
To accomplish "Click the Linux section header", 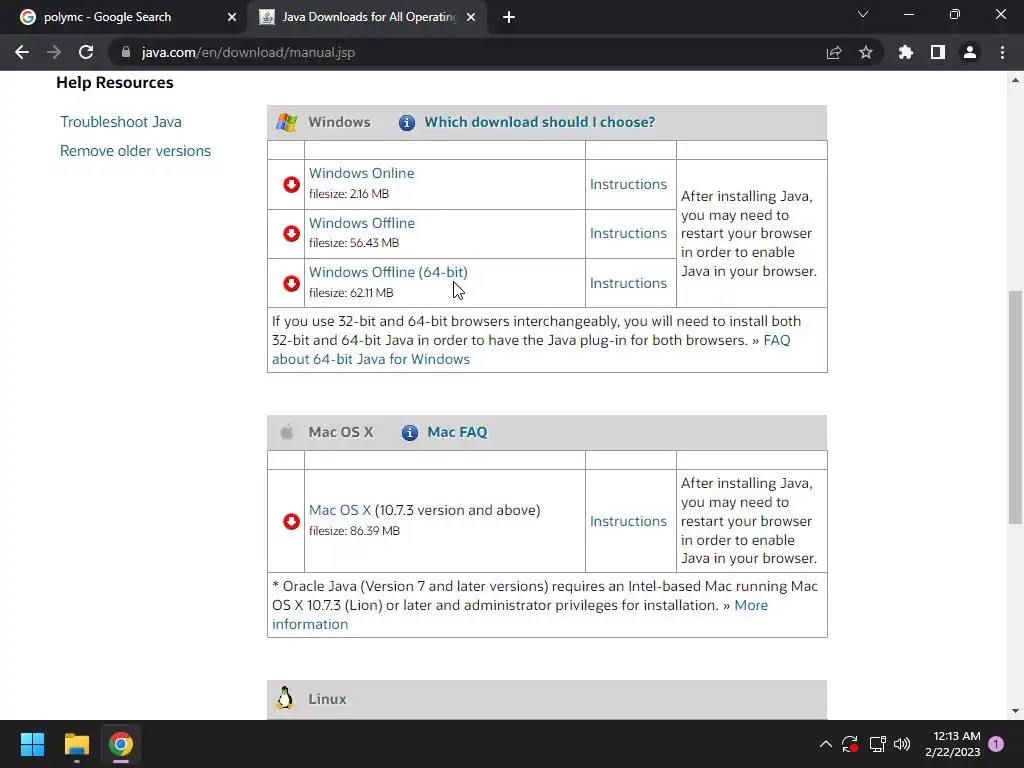I will tap(547, 699).
